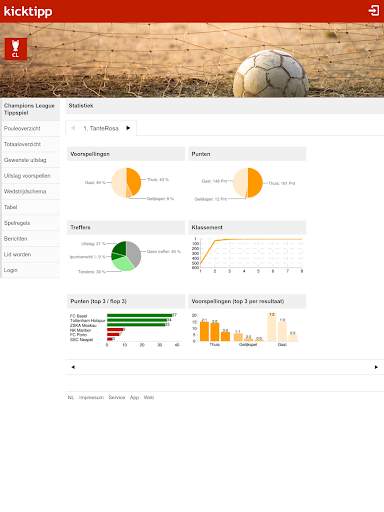Click the football header banner image
This screenshot has width=384, height=512.
click(192, 60)
